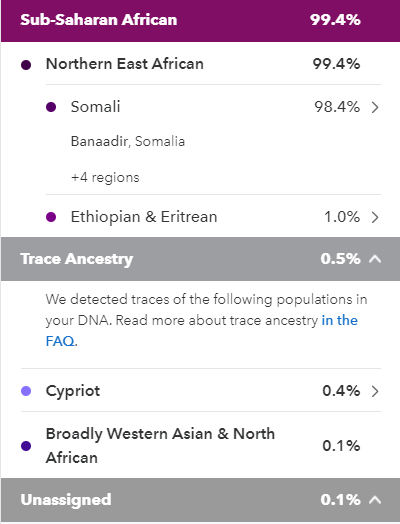This screenshot has width=400, height=524.
Task: Collapse the Trace Ancestry section arrow
Action: [375, 259]
